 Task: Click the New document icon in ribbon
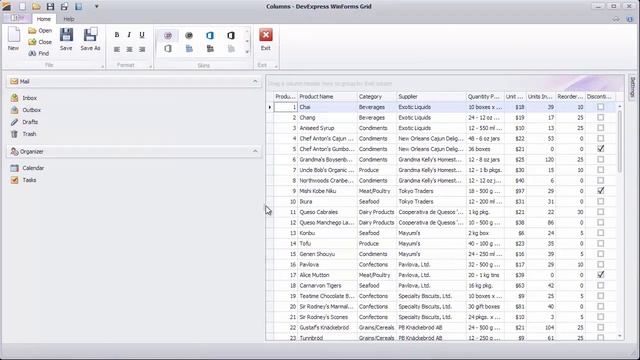(x=13, y=39)
